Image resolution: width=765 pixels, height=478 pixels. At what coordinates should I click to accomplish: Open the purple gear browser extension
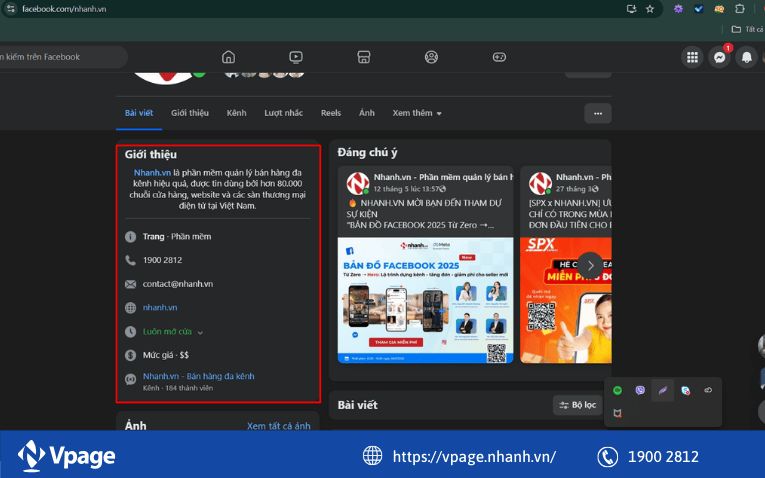[x=678, y=9]
